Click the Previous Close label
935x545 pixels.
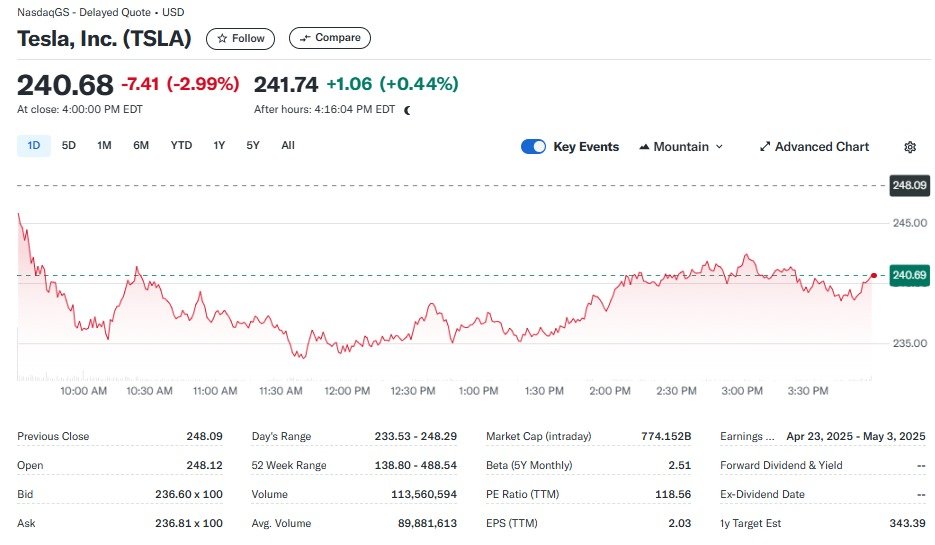[x=53, y=436]
